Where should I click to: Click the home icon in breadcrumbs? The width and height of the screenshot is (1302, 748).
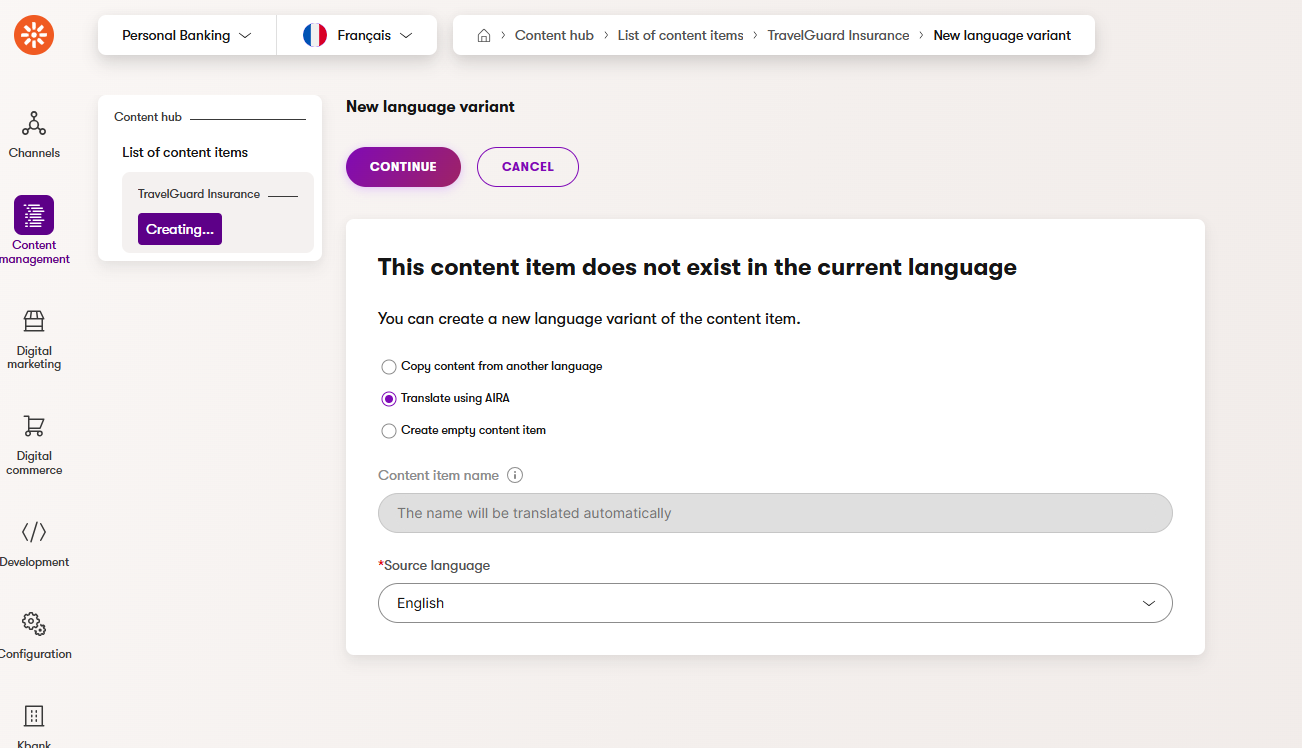pos(484,35)
